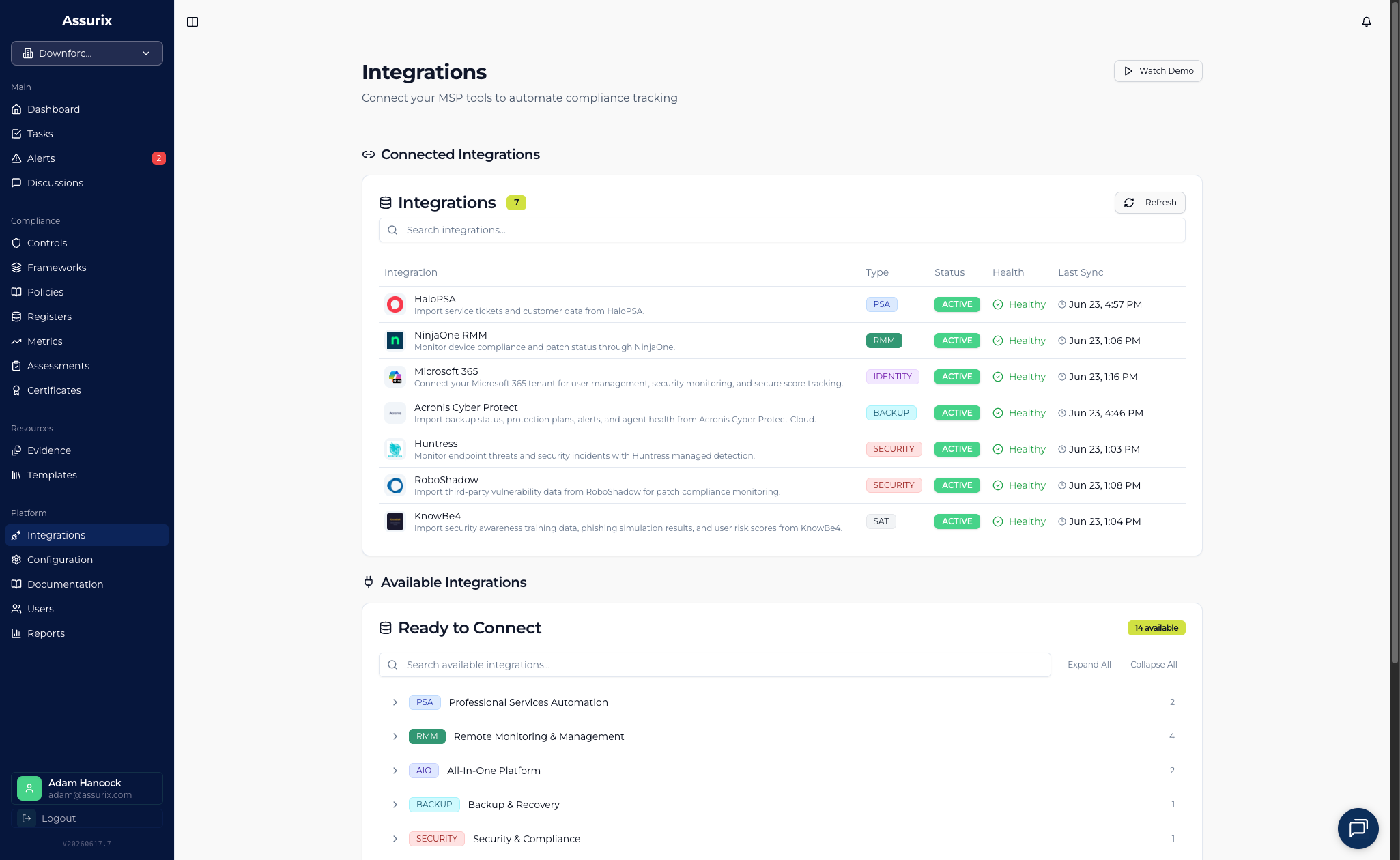Click the Watch Demo button
Image resolution: width=1400 pixels, height=860 pixels.
[1158, 71]
